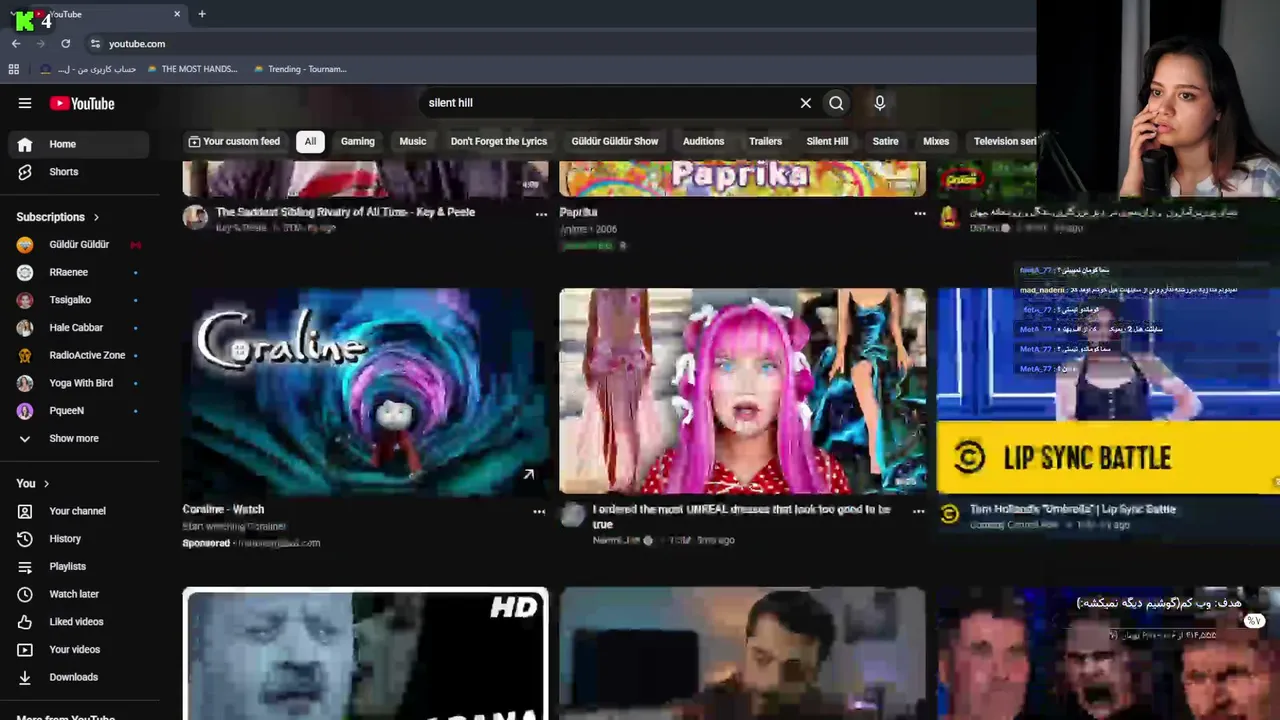Expand subscriptions with Show more

(80, 439)
